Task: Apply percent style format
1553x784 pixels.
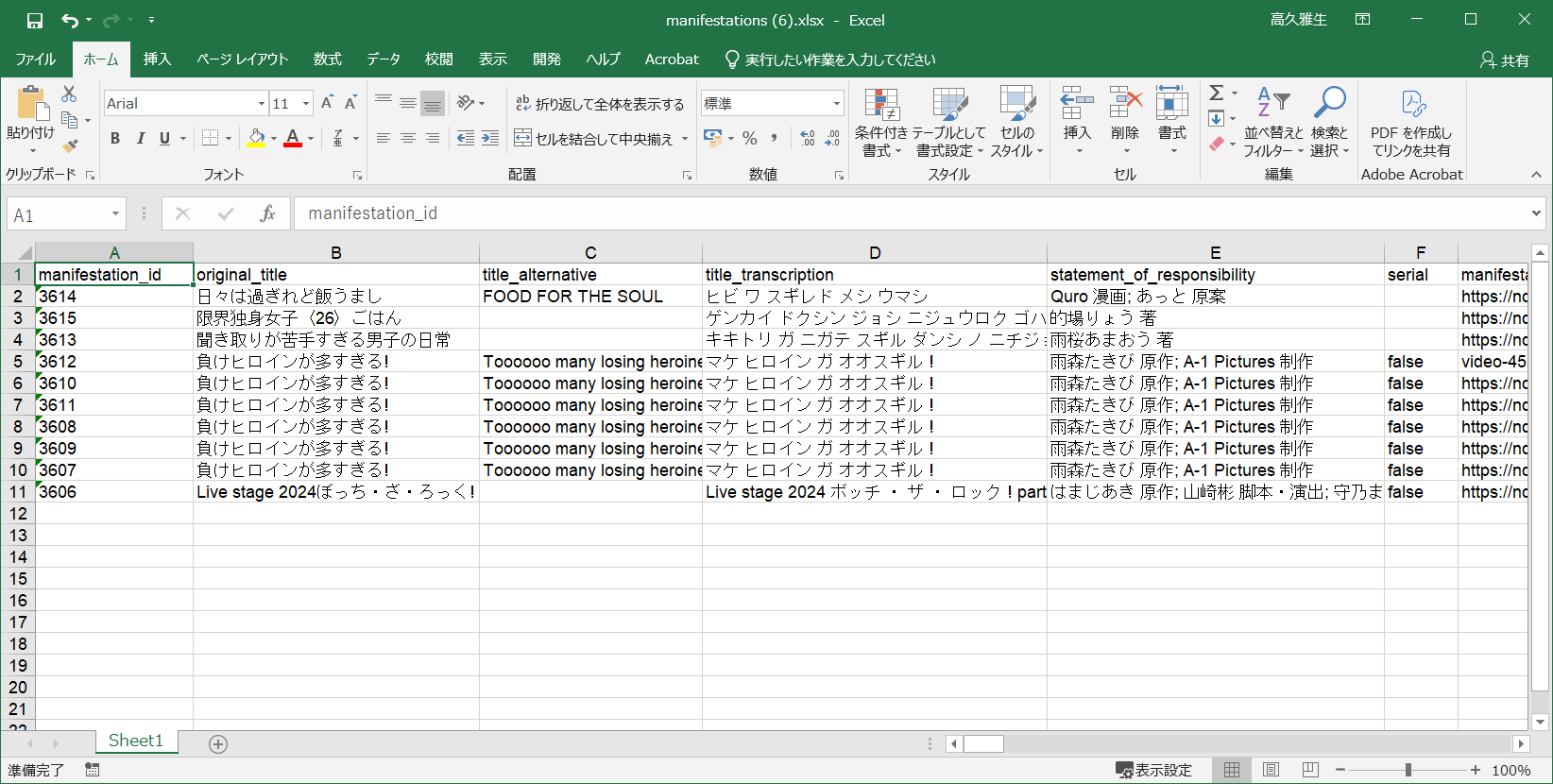Action: click(x=750, y=138)
